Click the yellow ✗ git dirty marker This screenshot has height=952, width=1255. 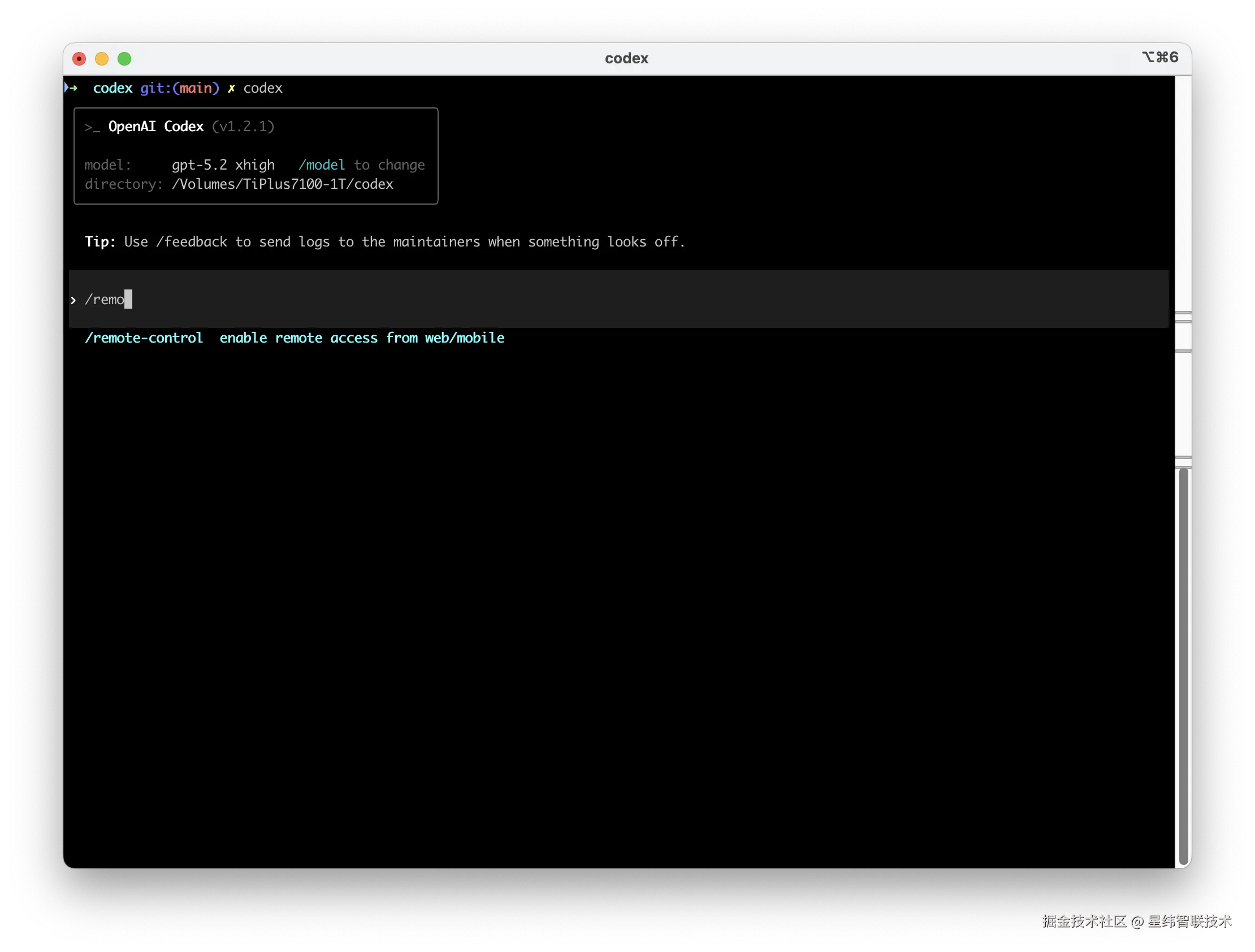pyautogui.click(x=231, y=89)
